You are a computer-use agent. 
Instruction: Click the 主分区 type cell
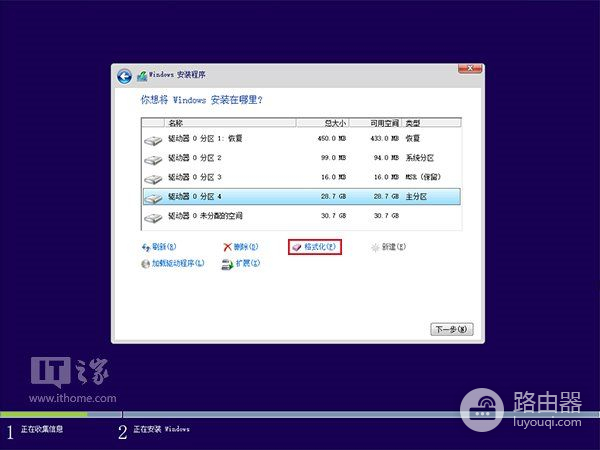click(416, 197)
